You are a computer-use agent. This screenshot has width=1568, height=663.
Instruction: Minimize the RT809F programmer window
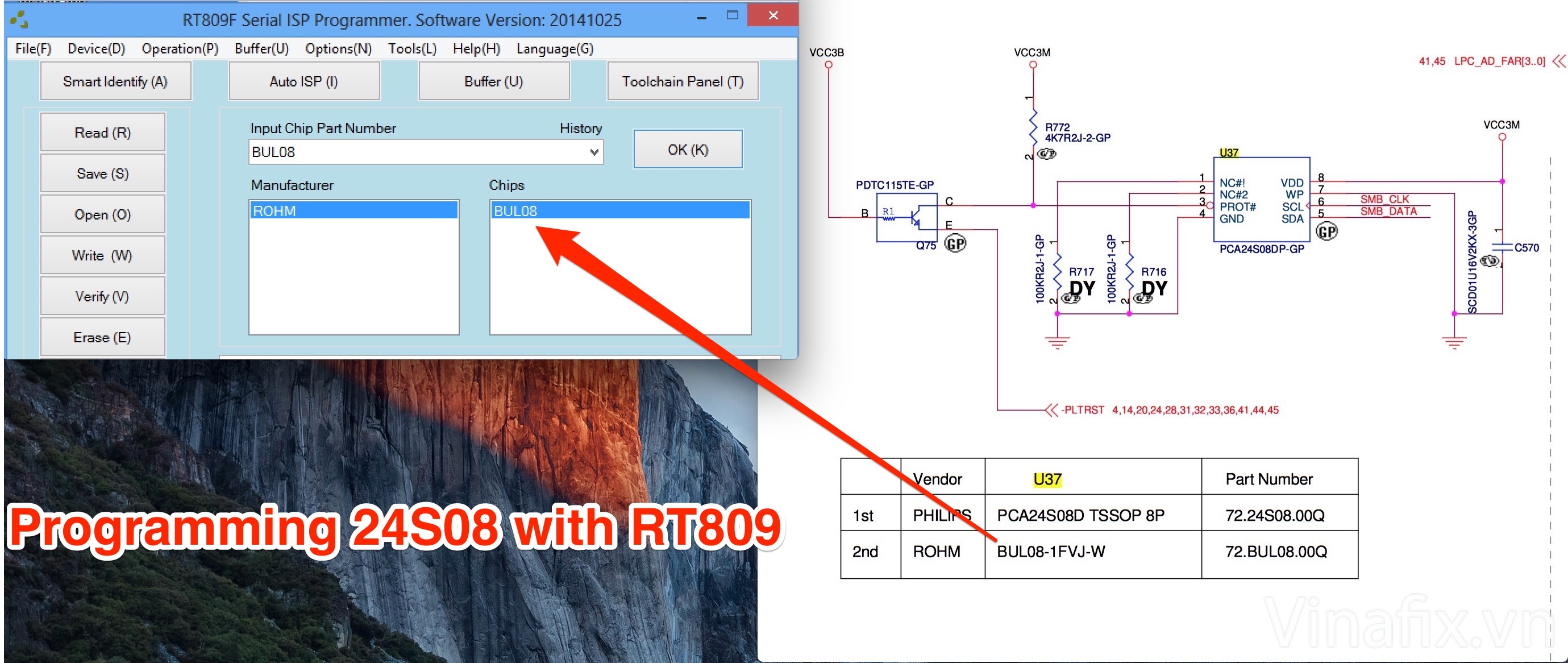point(702,18)
